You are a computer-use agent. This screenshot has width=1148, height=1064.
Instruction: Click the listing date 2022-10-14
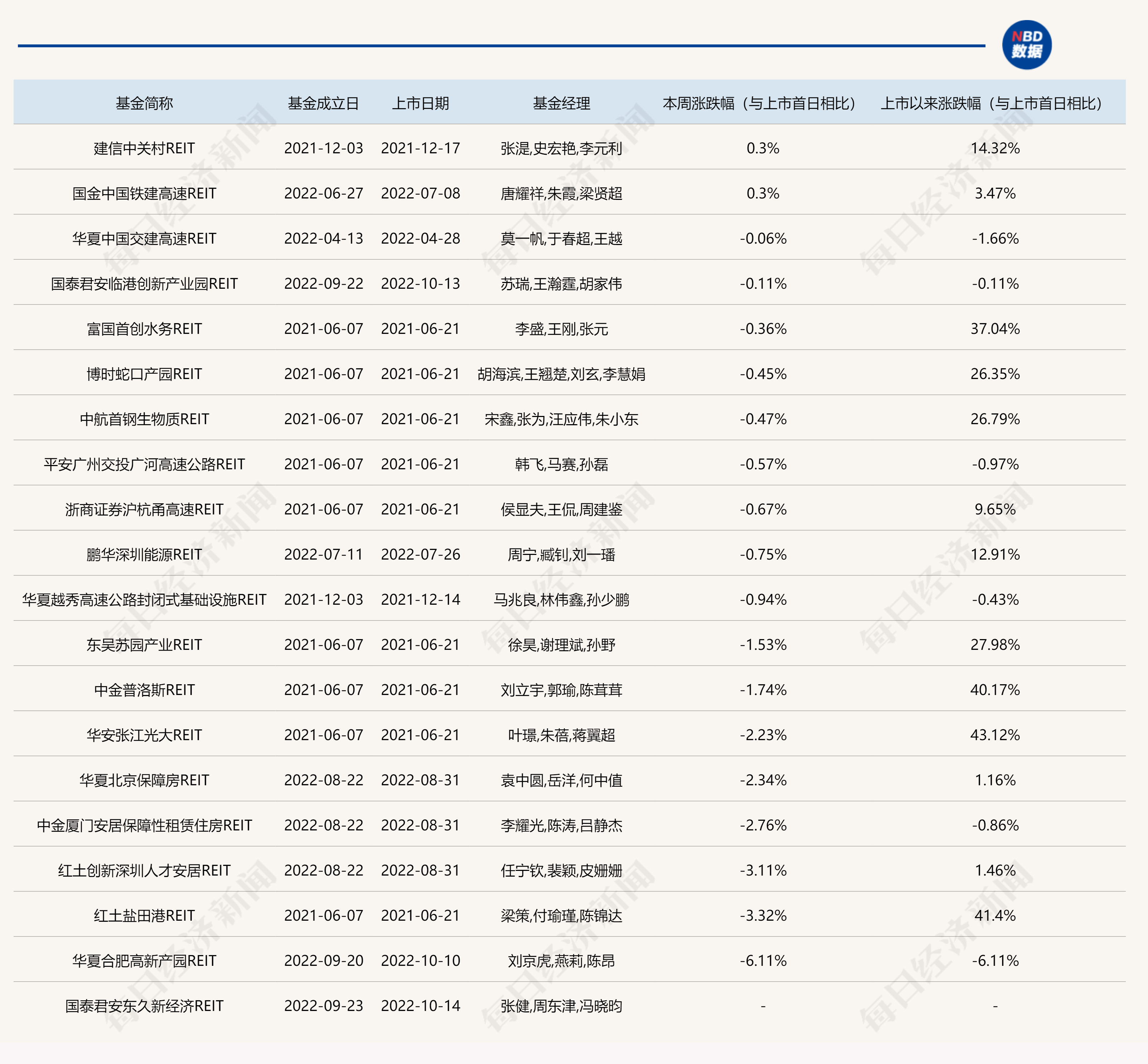(420, 1006)
